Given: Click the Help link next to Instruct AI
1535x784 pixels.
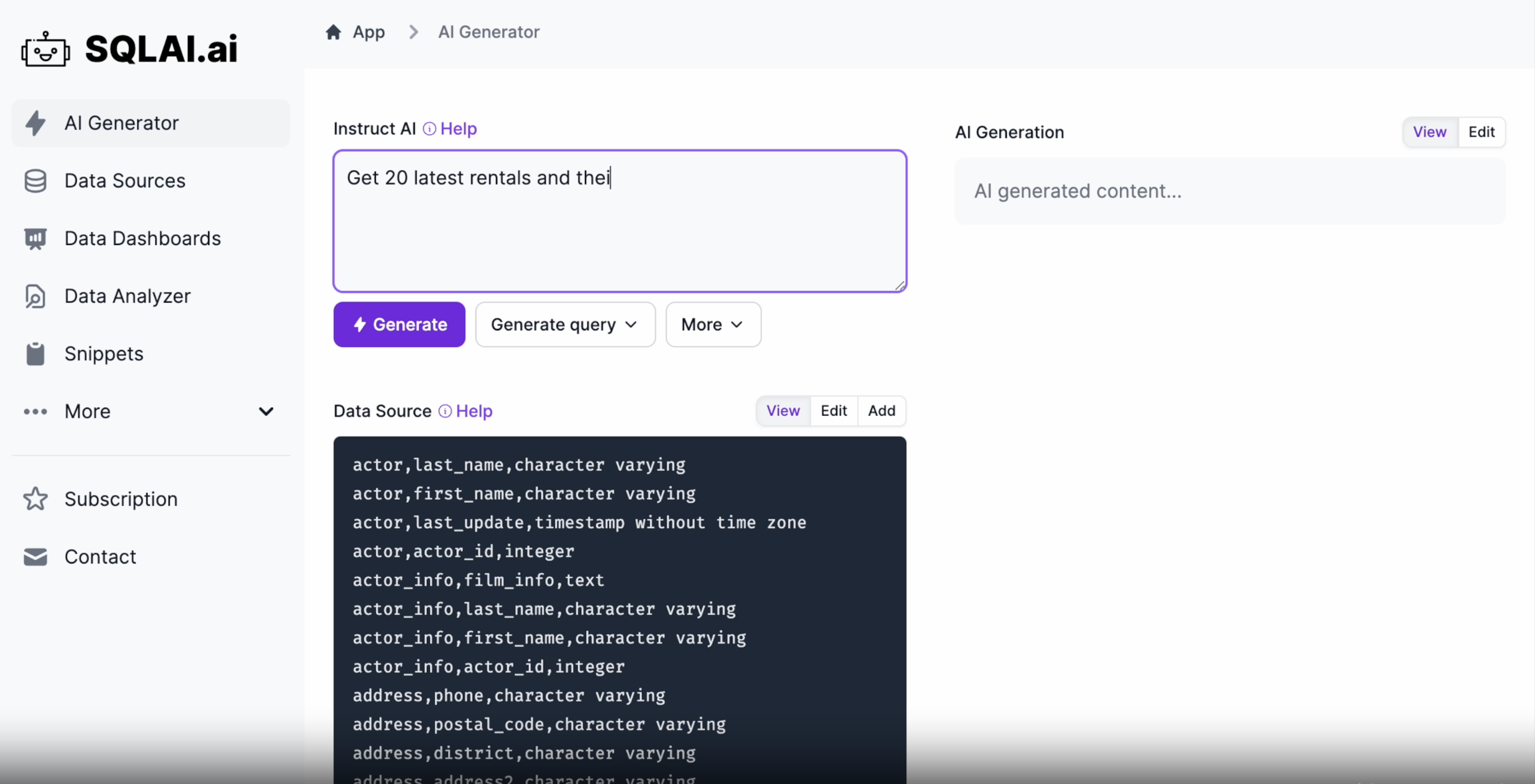Looking at the screenshot, I should [457, 127].
